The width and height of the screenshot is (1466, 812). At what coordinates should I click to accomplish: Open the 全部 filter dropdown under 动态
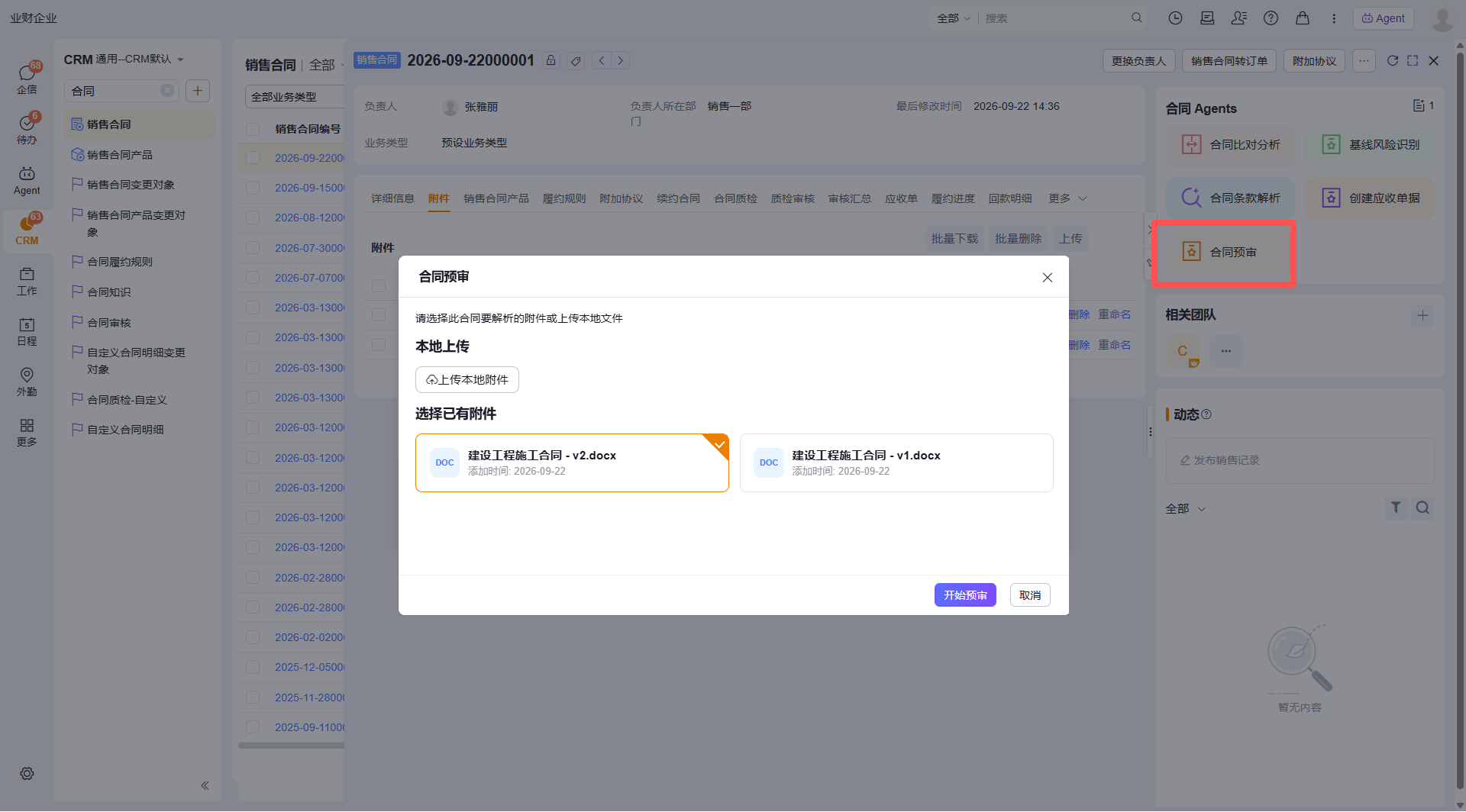pos(1185,508)
